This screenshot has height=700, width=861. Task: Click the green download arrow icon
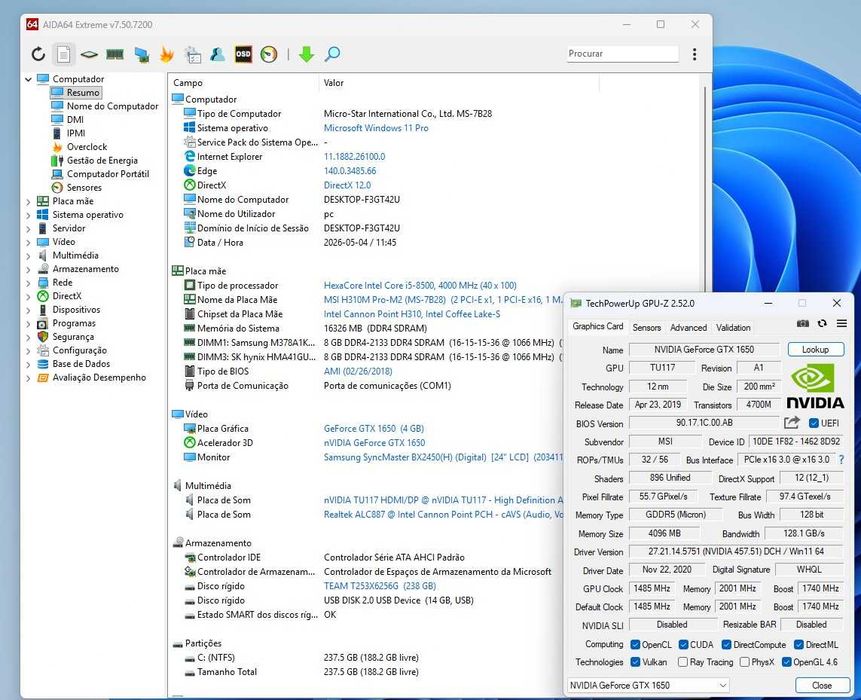tap(306, 54)
